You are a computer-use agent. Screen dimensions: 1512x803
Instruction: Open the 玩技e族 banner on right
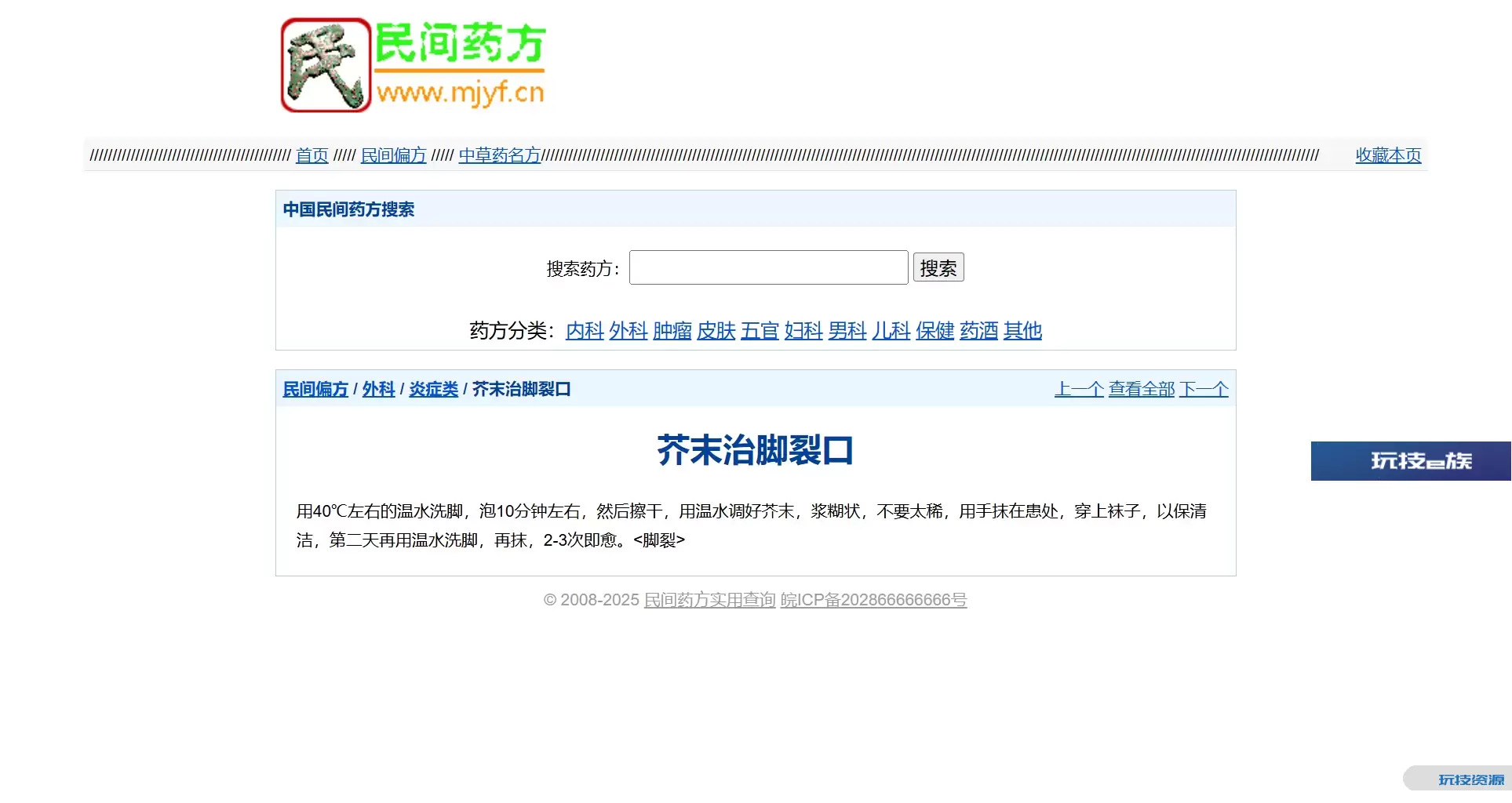(x=1410, y=461)
